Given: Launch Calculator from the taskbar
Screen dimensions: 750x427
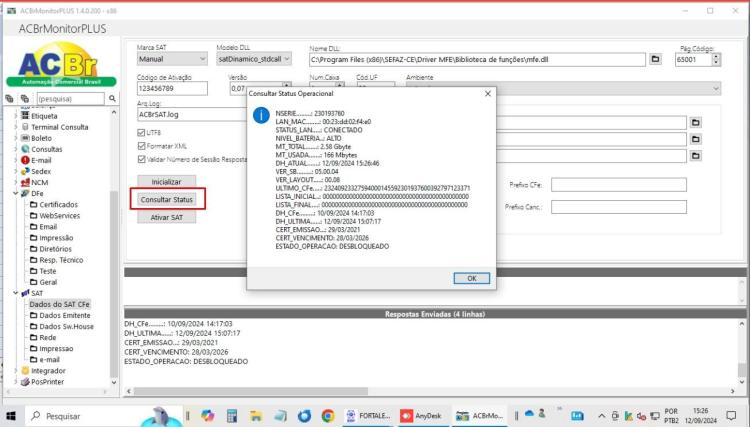Looking at the screenshot, I should (x=232, y=416).
